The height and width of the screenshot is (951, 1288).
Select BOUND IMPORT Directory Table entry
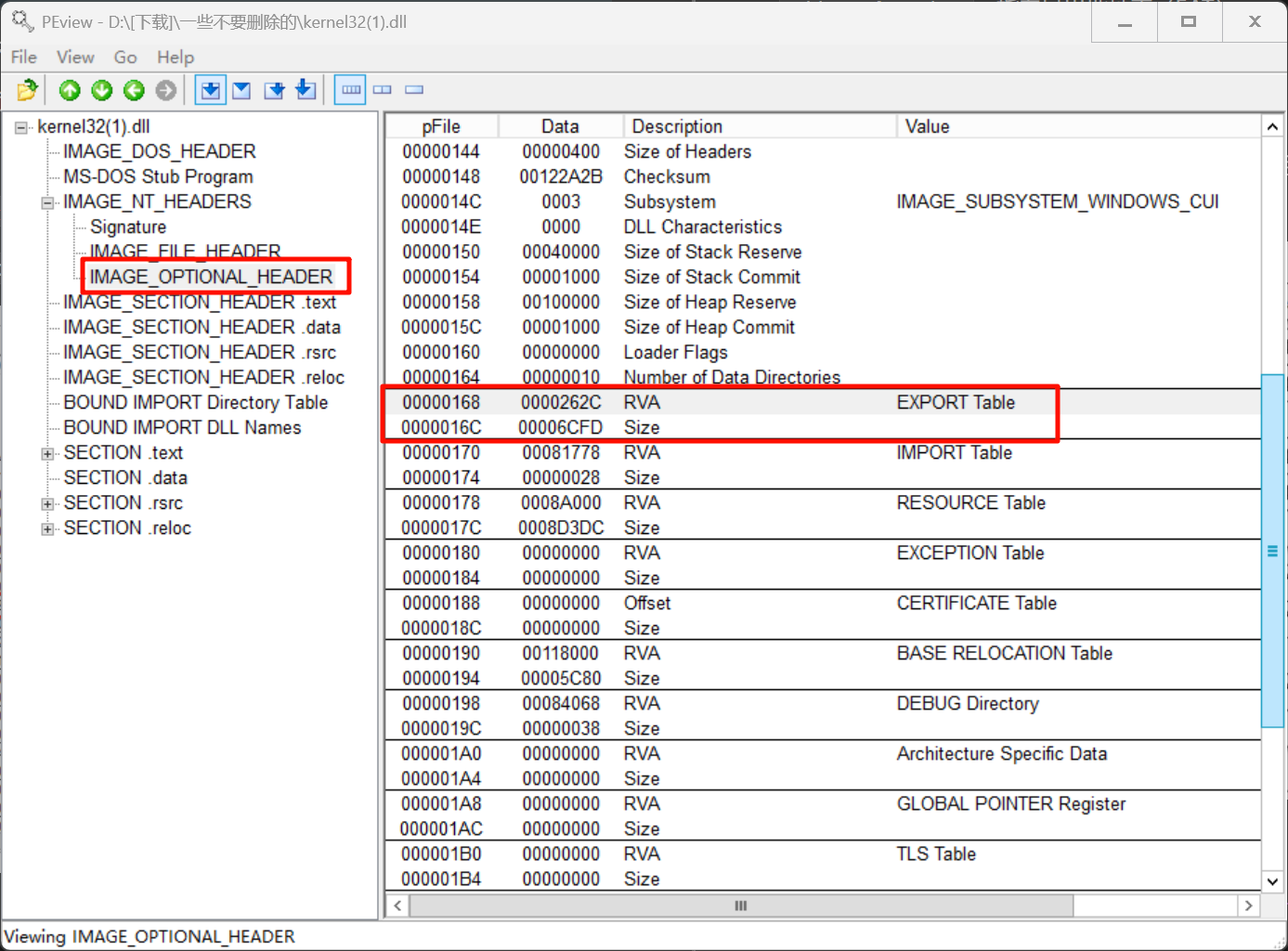195,403
